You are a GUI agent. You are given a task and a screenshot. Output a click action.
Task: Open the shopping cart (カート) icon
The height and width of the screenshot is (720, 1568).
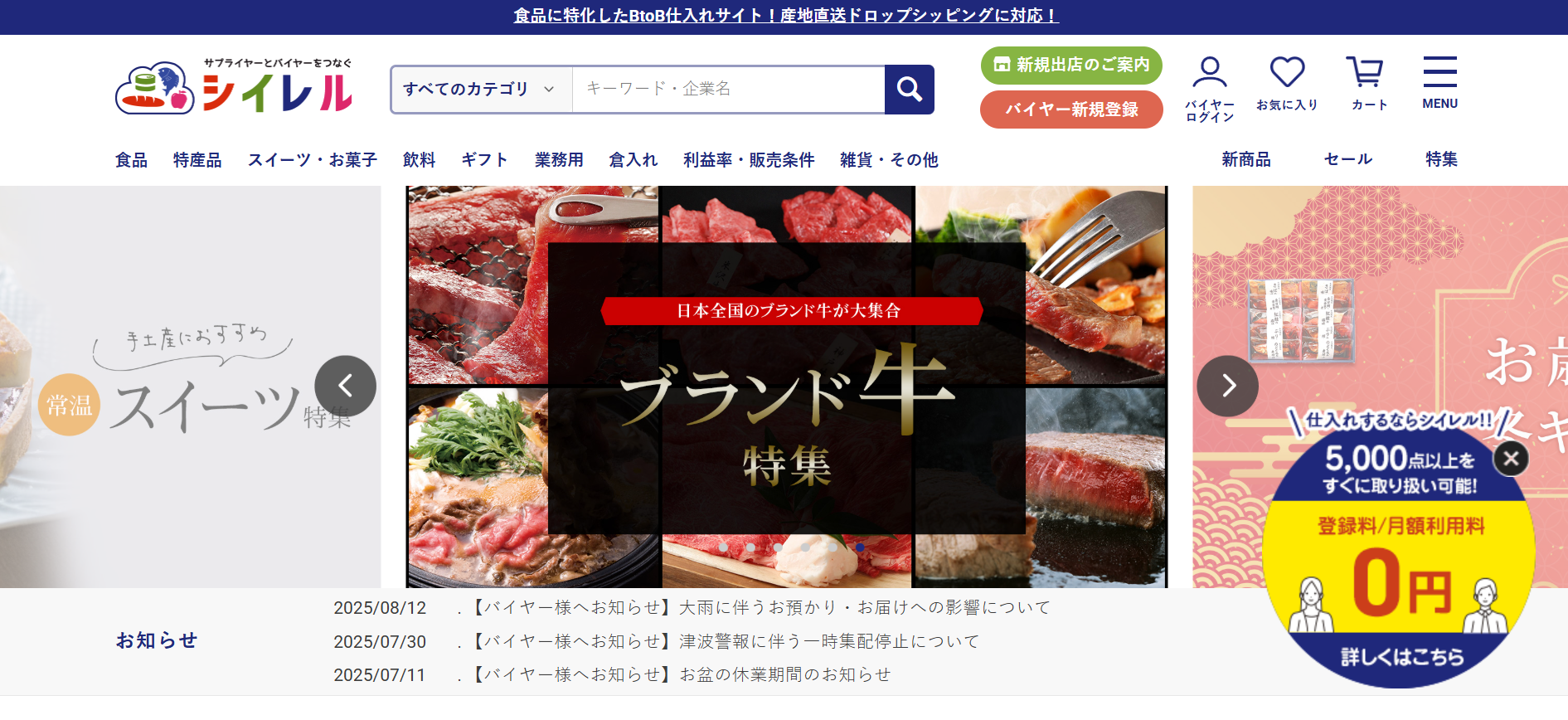tap(1369, 84)
